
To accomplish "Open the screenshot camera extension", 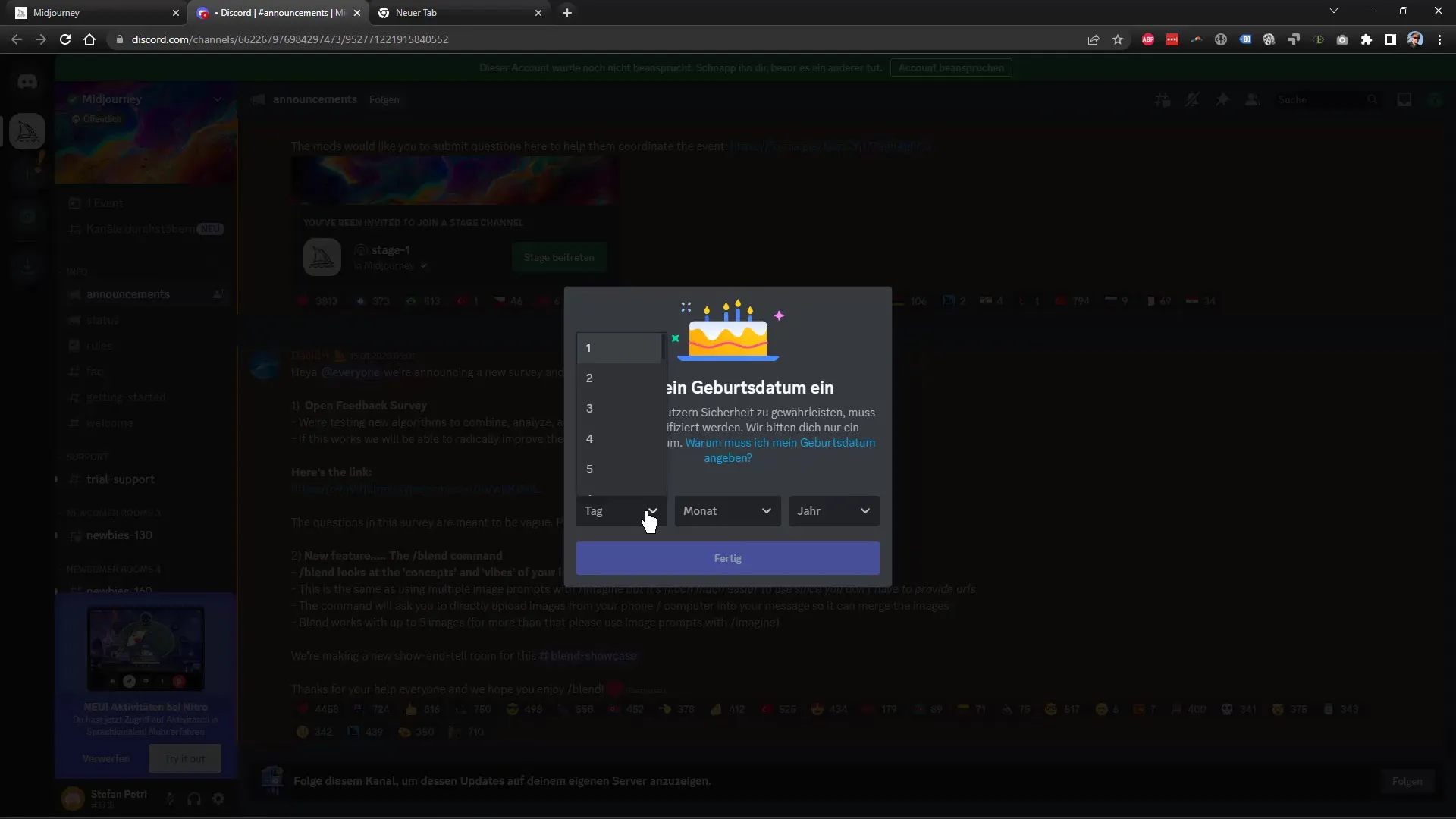I will (x=1342, y=39).
